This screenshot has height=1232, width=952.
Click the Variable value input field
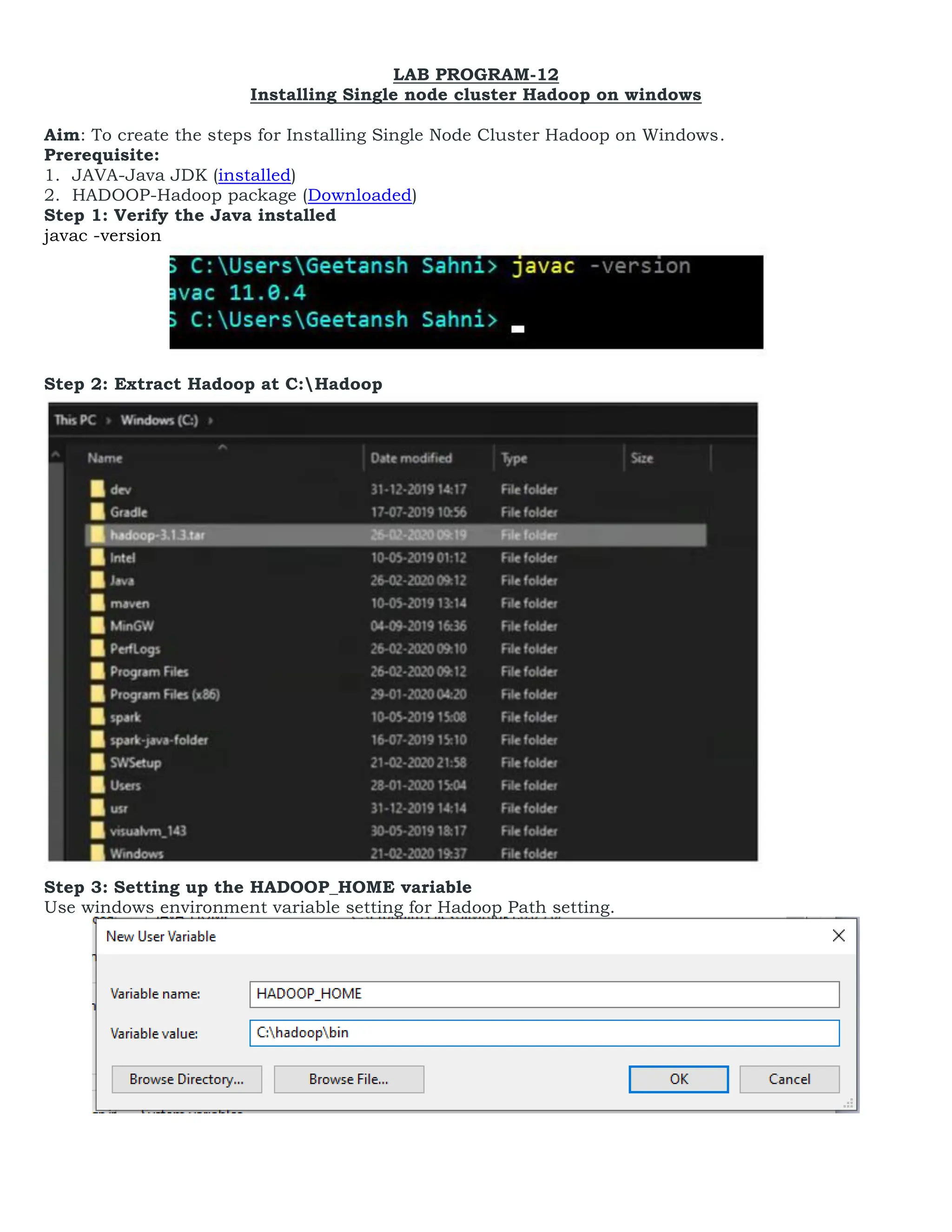point(544,1033)
